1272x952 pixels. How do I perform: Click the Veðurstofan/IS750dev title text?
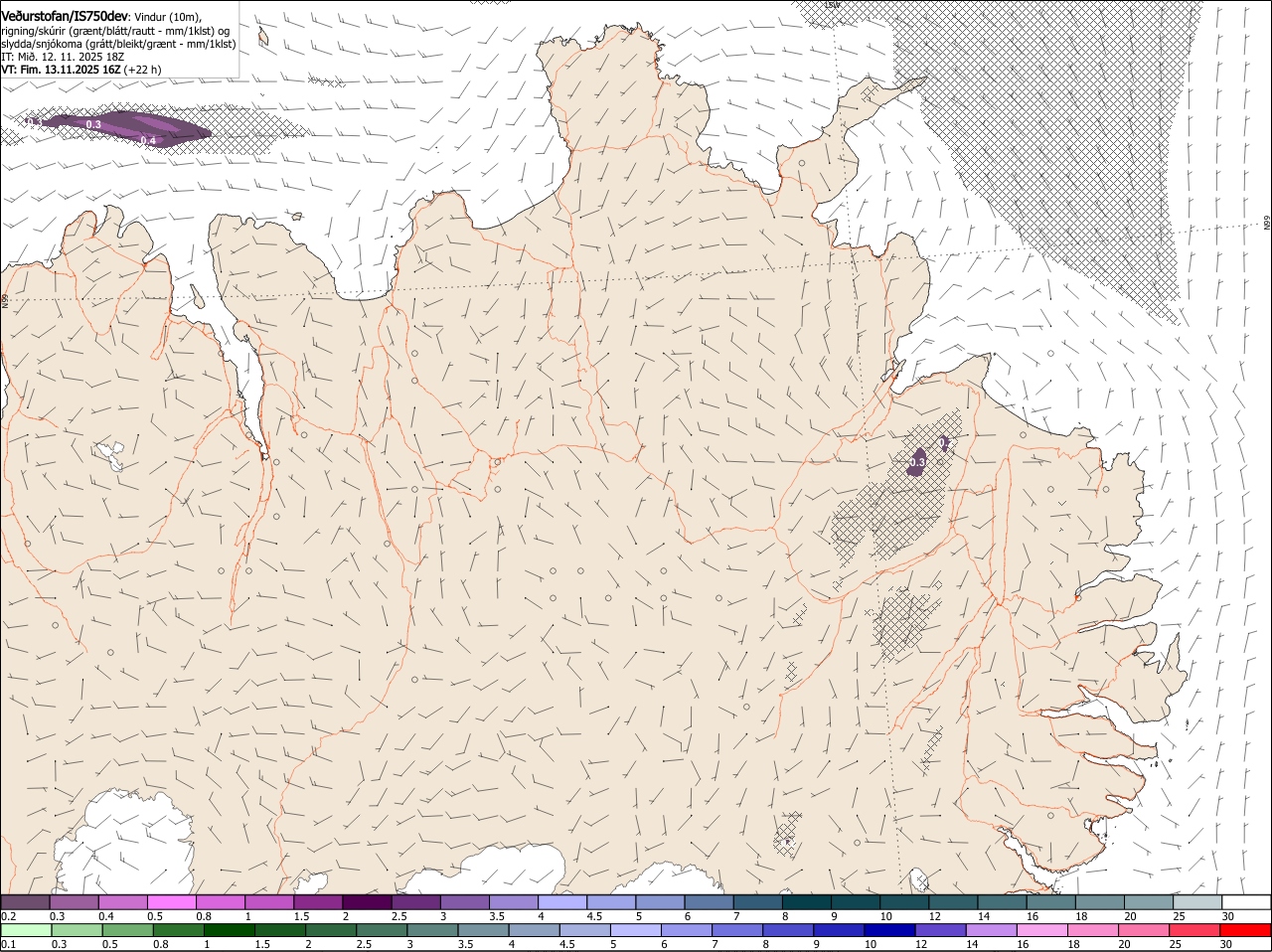[x=65, y=17]
